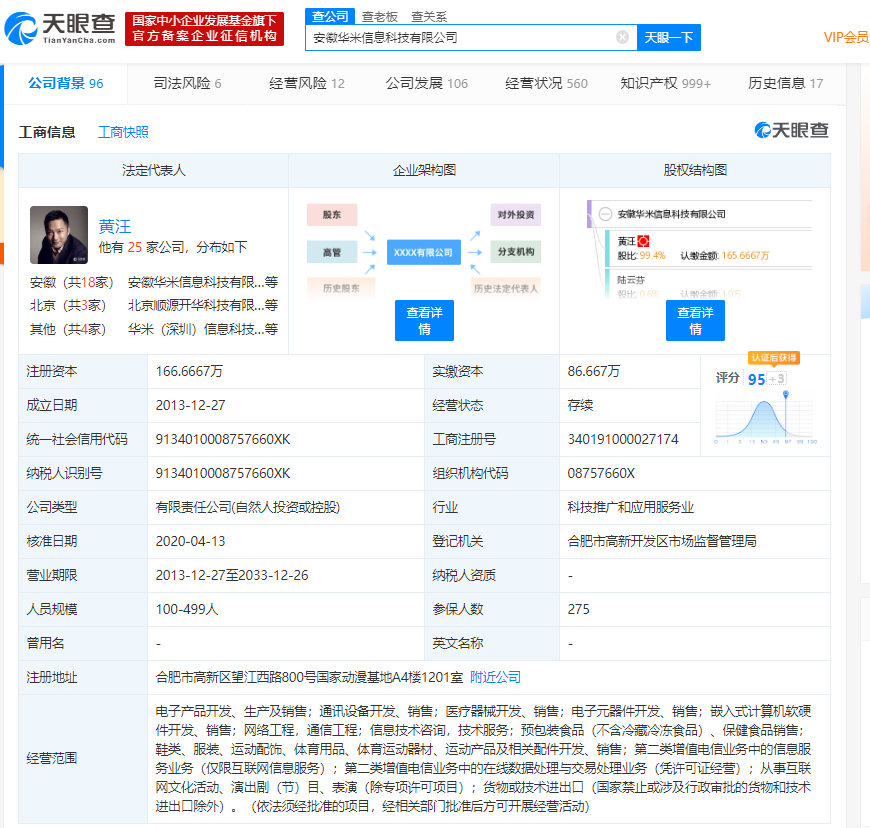Click the red badge icon beside shareholder 黄汪
This screenshot has height=828, width=870.
[644, 241]
